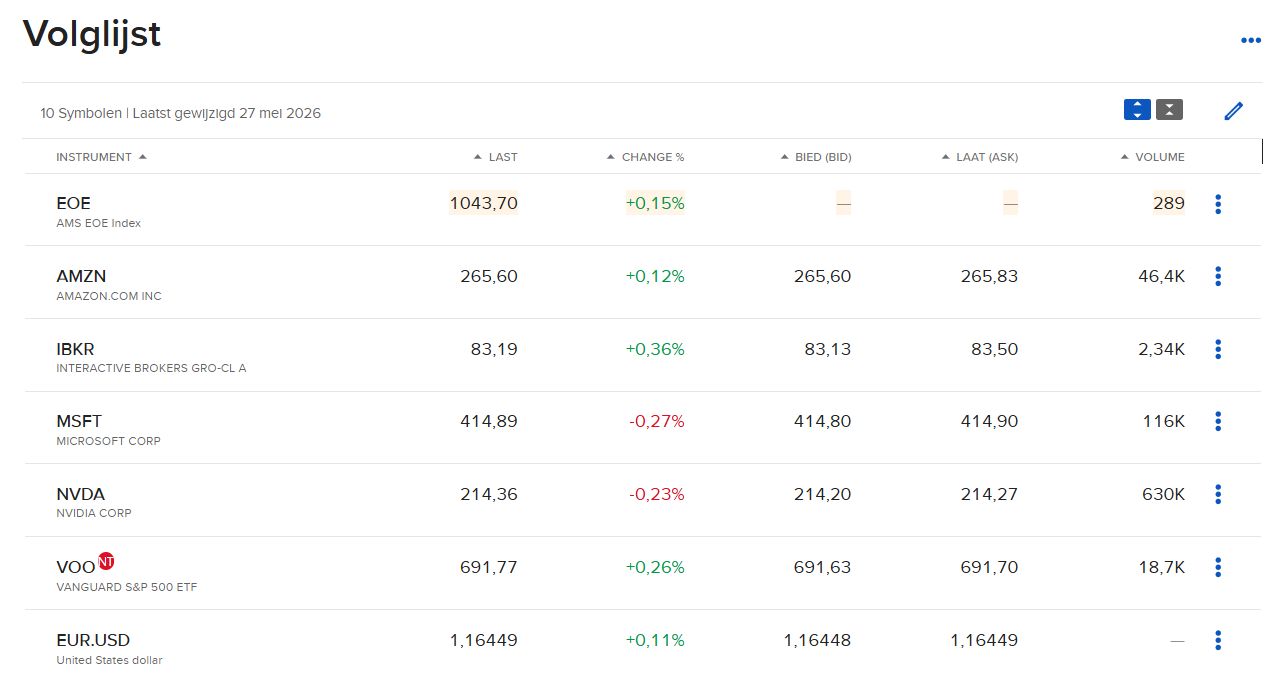Click the collapse rows toggle button
Image resolution: width=1280 pixels, height=678 pixels.
(1169, 110)
